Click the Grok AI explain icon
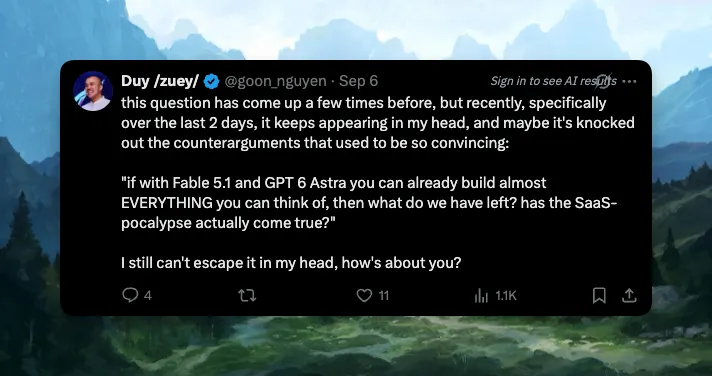This screenshot has height=376, width=712. [x=603, y=81]
